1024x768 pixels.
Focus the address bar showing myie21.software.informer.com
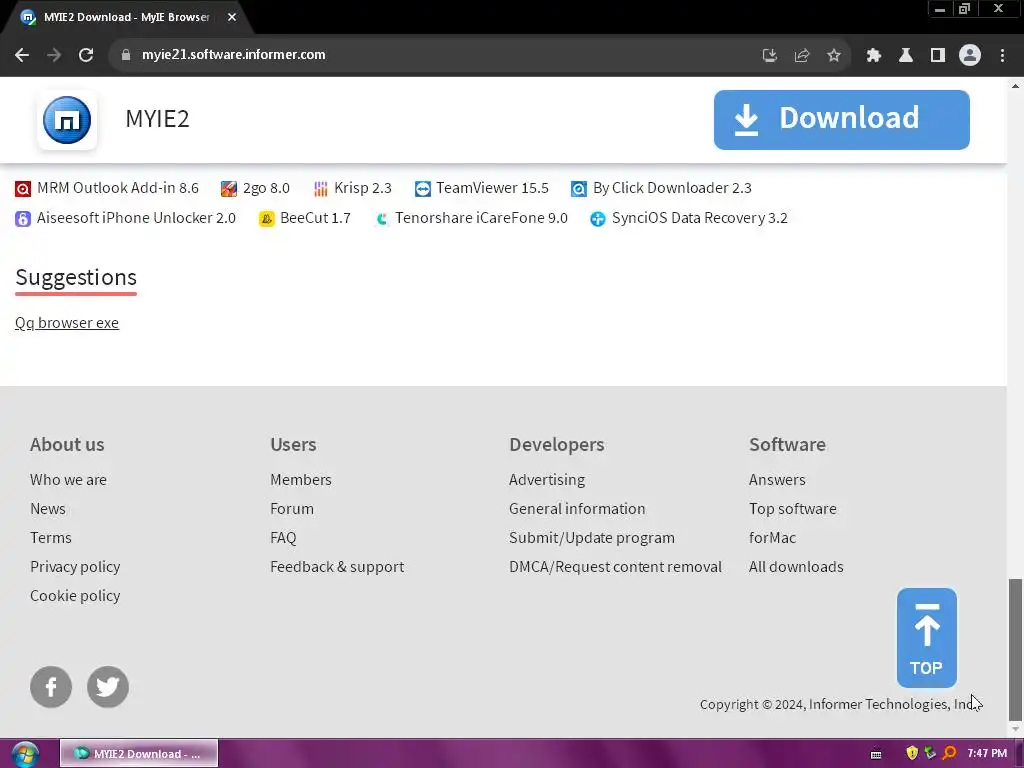[234, 55]
